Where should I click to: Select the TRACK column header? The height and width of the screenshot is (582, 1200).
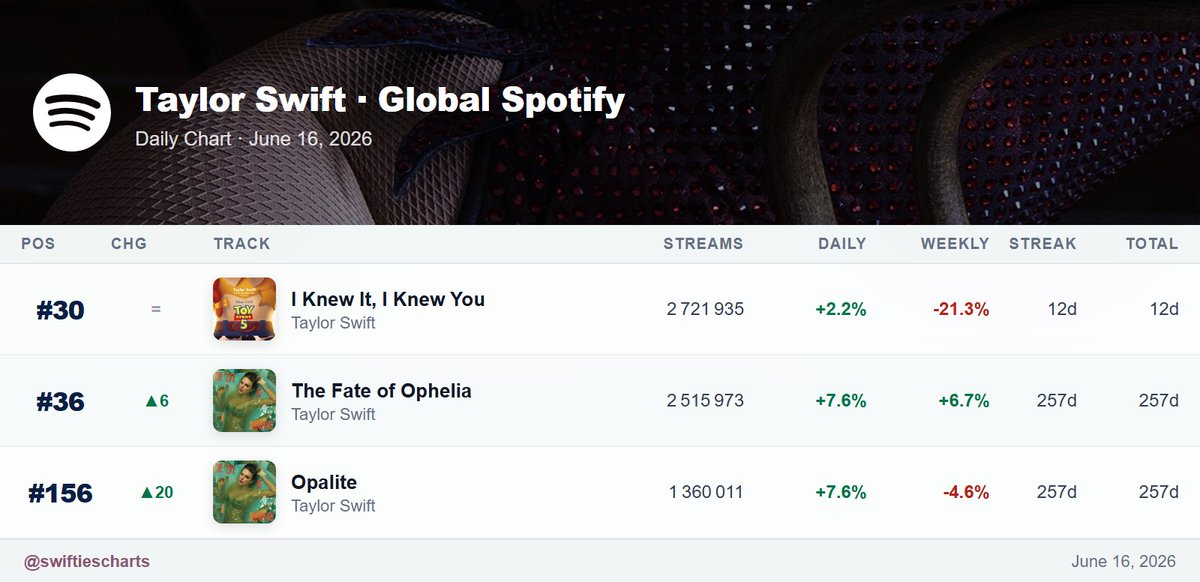(x=242, y=244)
